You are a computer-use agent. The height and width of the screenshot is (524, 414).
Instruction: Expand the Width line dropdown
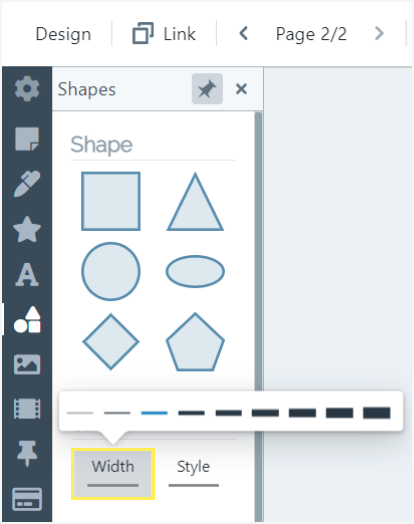point(113,474)
